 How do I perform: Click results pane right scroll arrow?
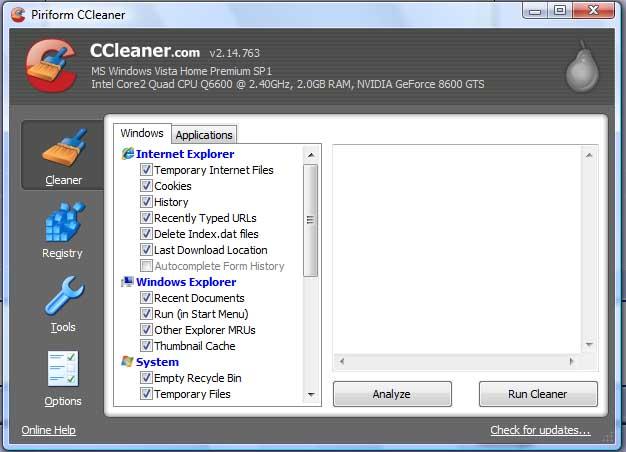point(573,361)
